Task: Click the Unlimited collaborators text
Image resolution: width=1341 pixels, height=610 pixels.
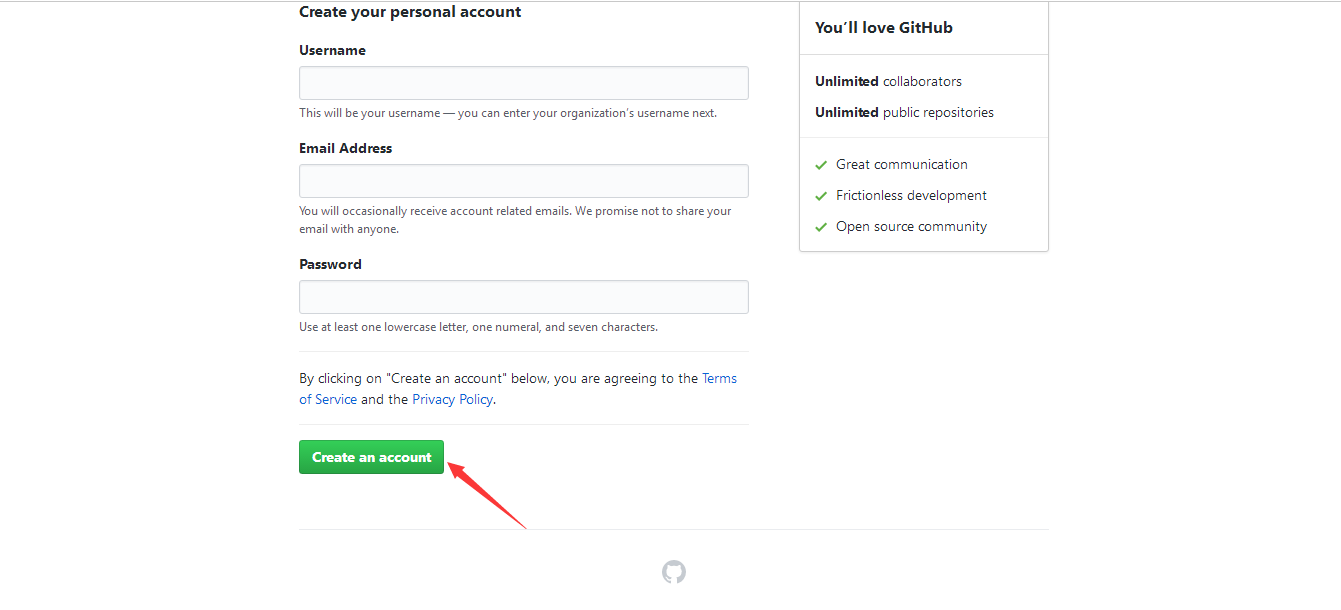Action: pos(888,81)
